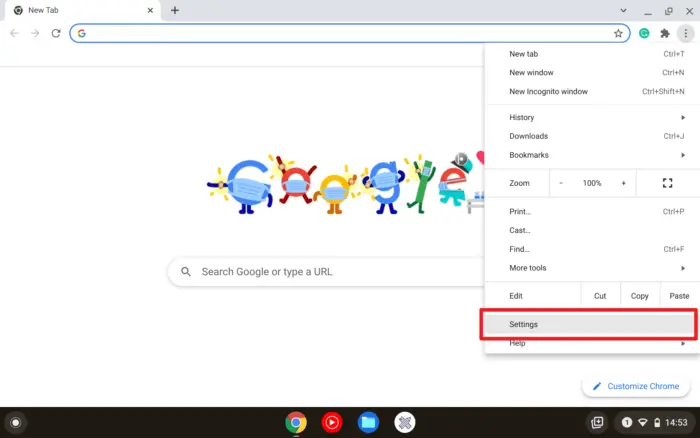The height and width of the screenshot is (438, 700).
Task: Open a New Incognito window
Action: point(592,92)
